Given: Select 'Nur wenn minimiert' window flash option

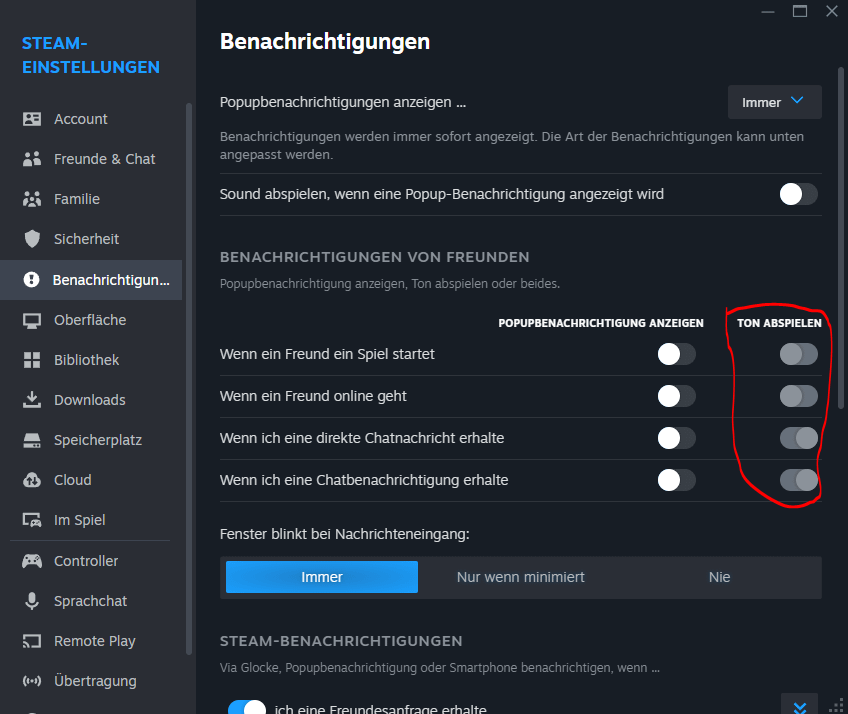Looking at the screenshot, I should coord(520,577).
